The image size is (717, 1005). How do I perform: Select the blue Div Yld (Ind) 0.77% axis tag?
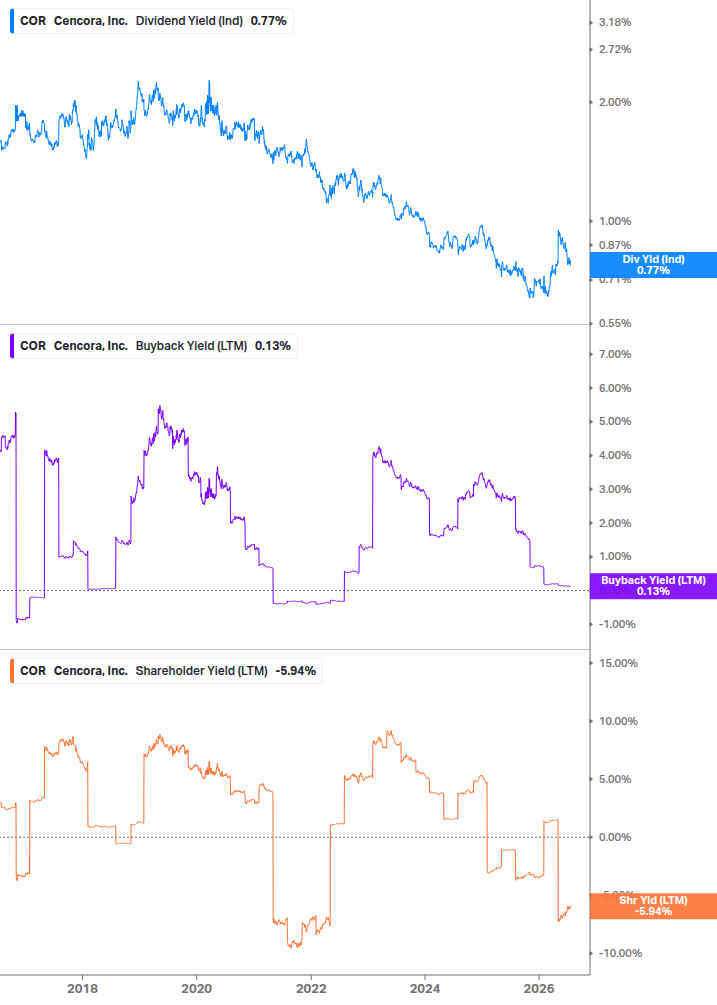point(653,265)
